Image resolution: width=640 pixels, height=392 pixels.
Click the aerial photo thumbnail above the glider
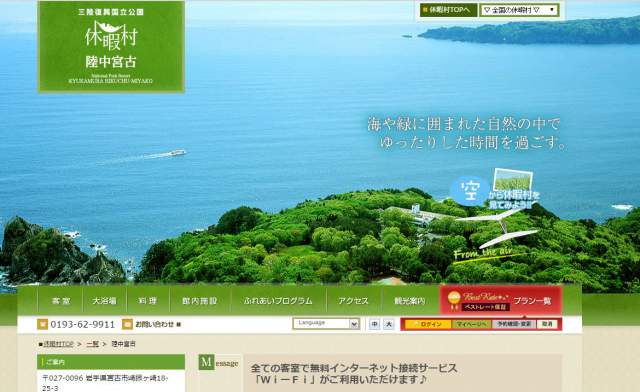click(513, 180)
